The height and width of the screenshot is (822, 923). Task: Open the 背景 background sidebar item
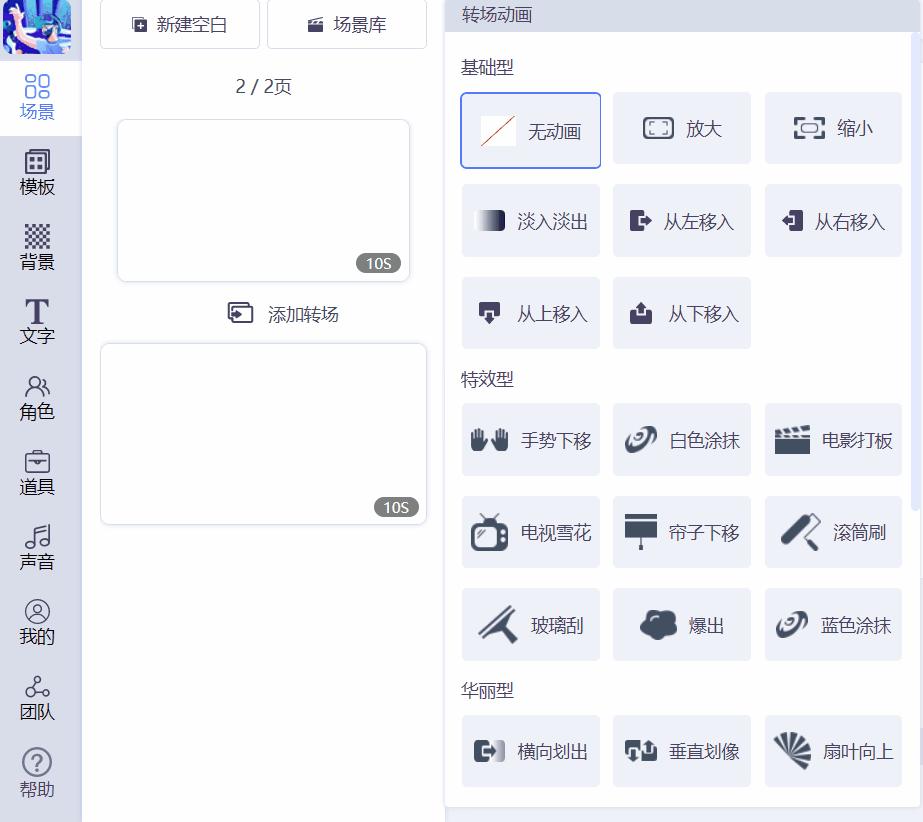click(x=37, y=247)
